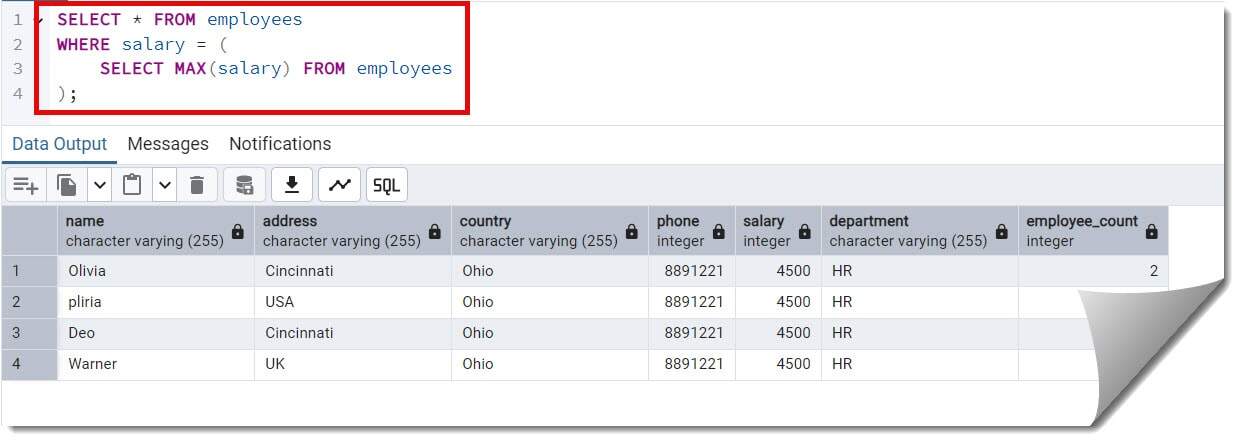Screen dimensions: 1239x441
Task: Select row number 4 header
Action: coord(30,364)
